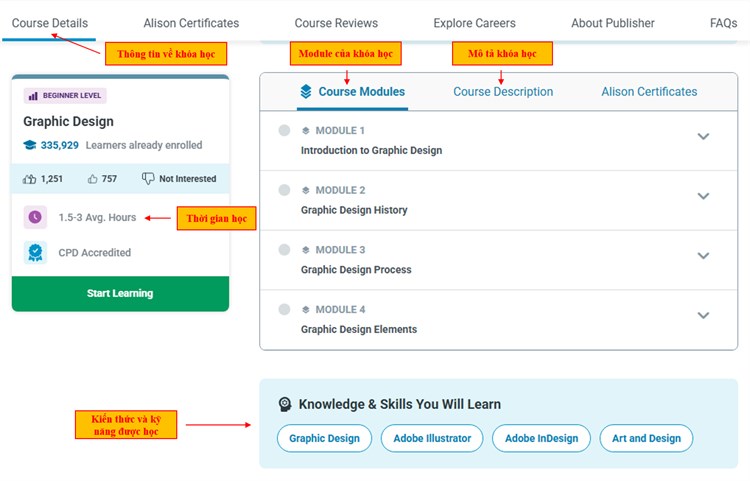Switch to the Course Description tab
Viewport: 750px width, 481px height.
point(503,92)
